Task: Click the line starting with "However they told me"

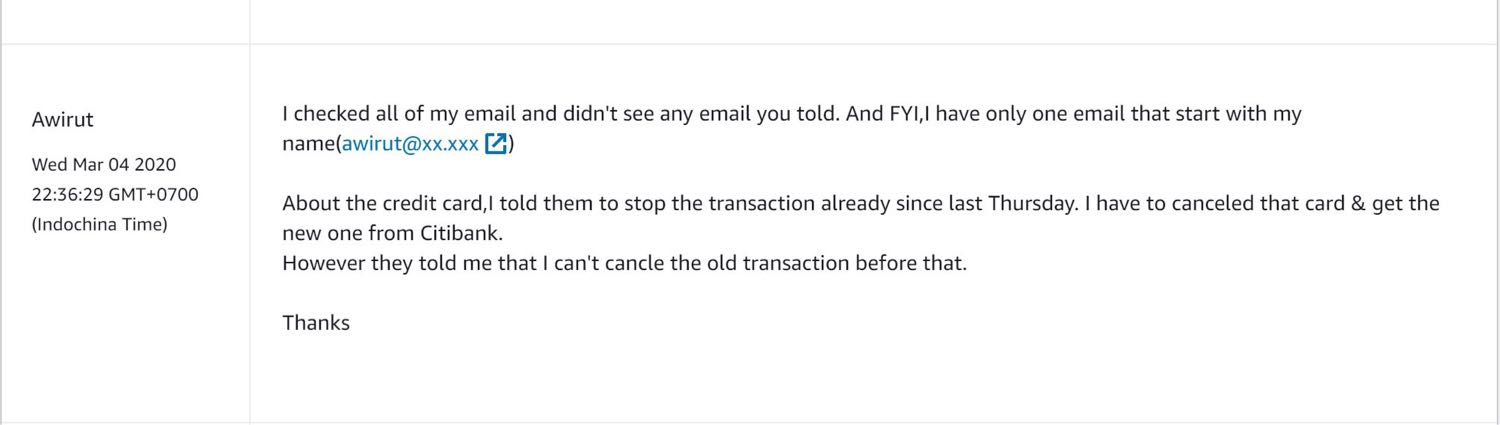Action: (x=625, y=264)
